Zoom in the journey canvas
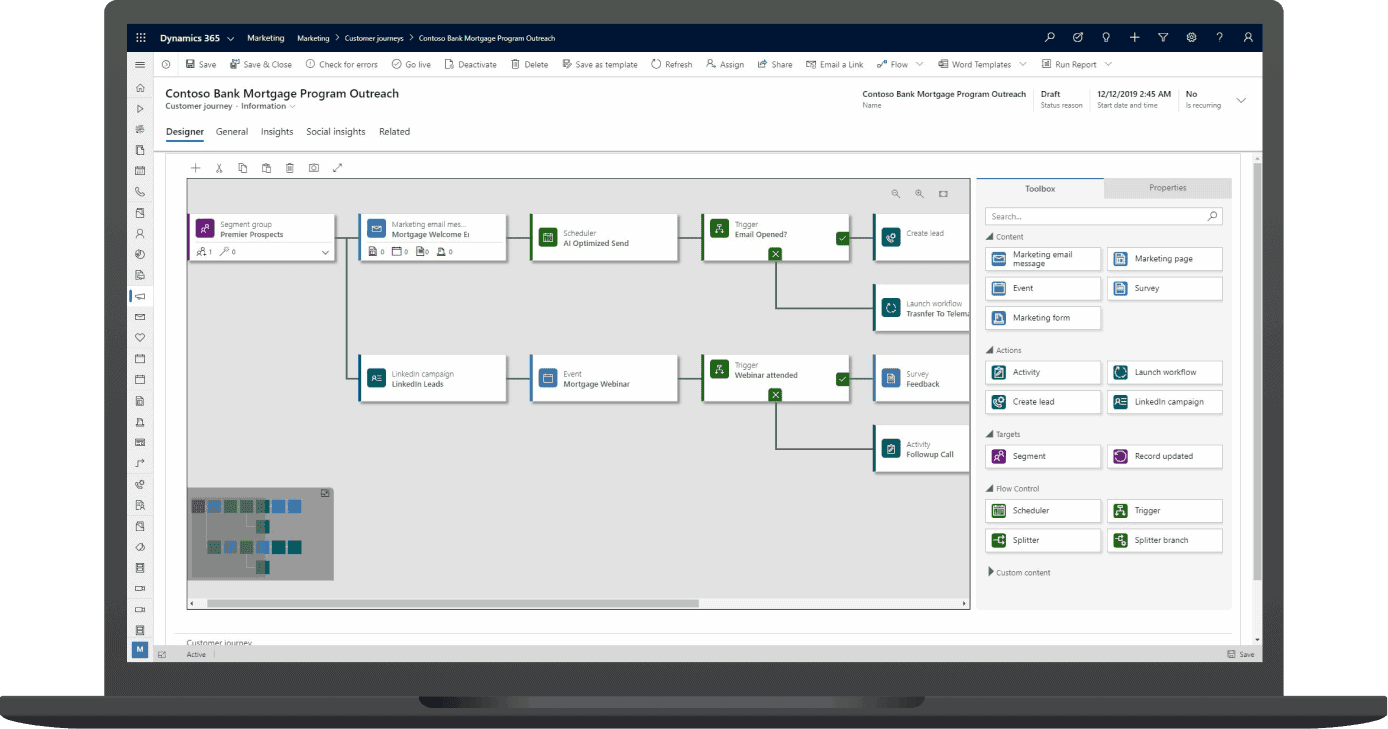This screenshot has height=729, width=1388. [919, 194]
